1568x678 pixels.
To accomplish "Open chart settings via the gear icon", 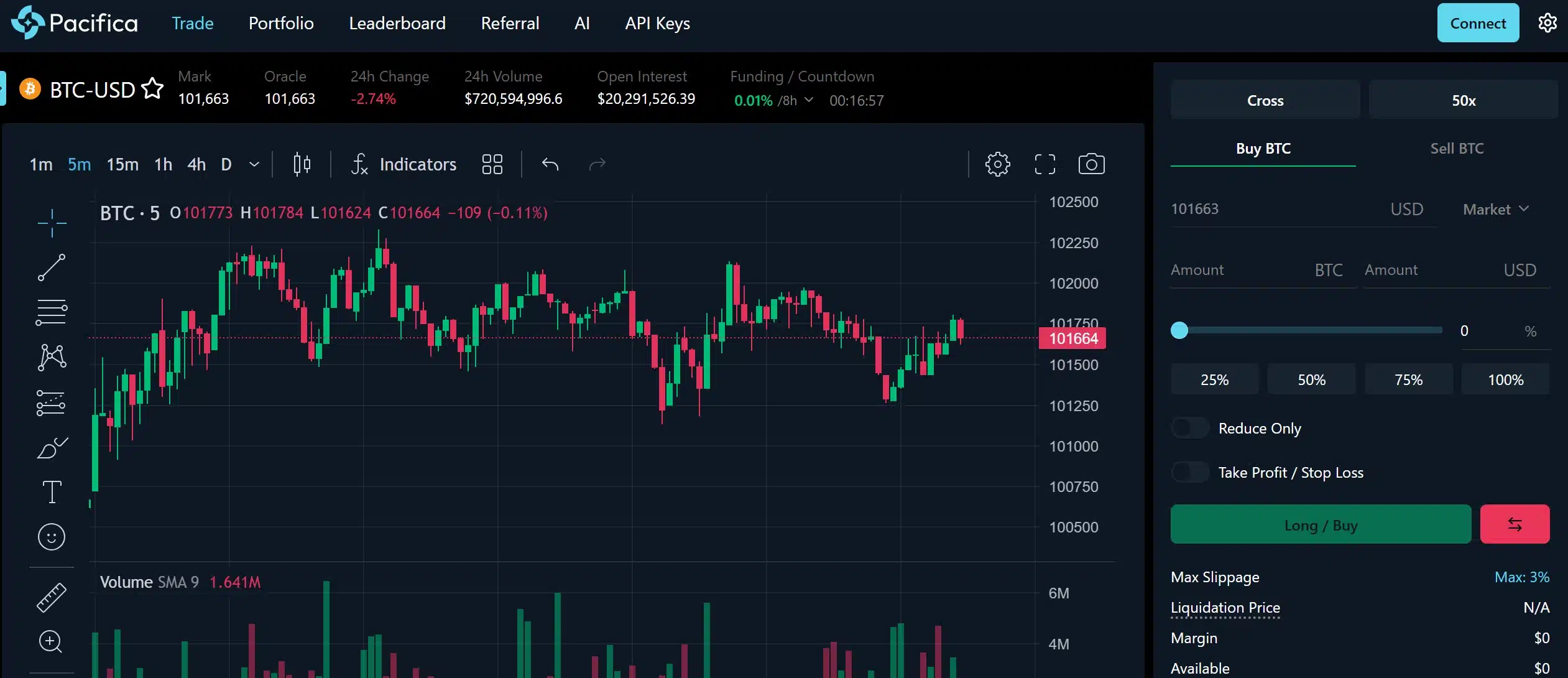I will [997, 164].
